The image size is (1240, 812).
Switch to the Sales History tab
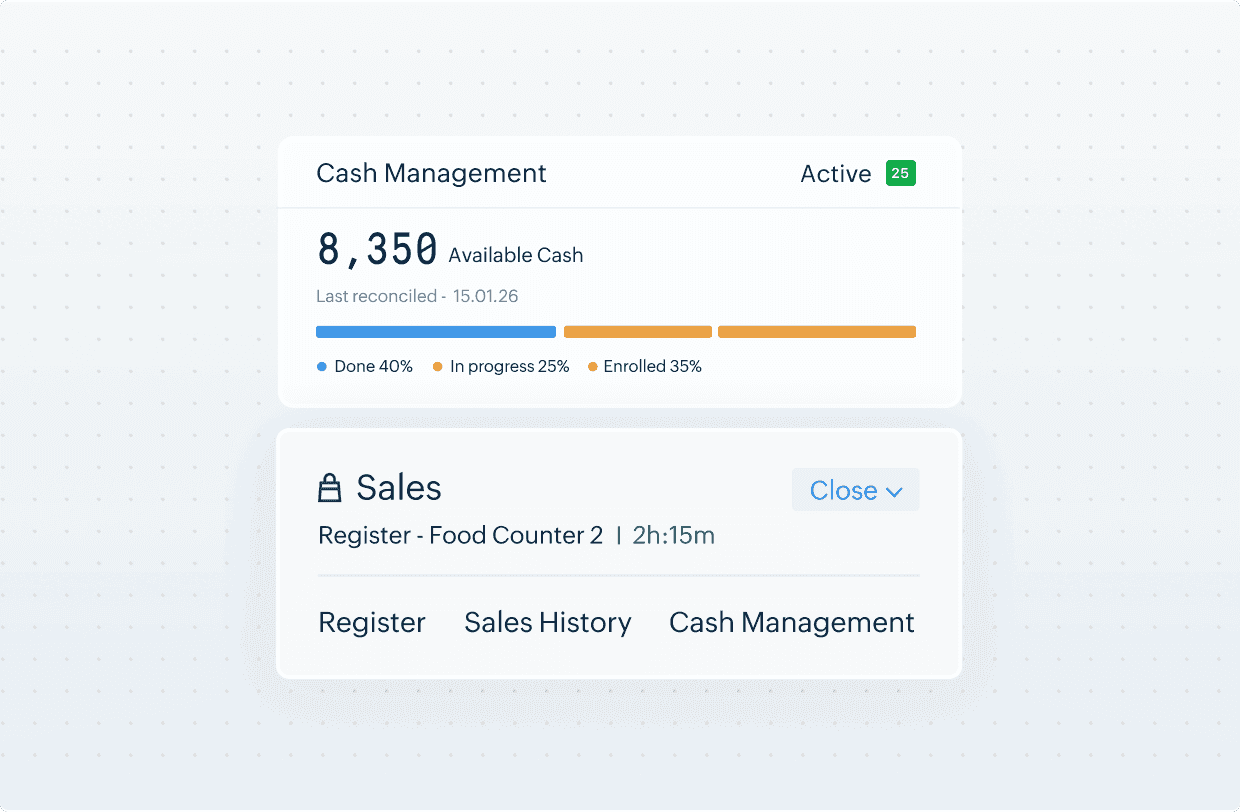548,622
